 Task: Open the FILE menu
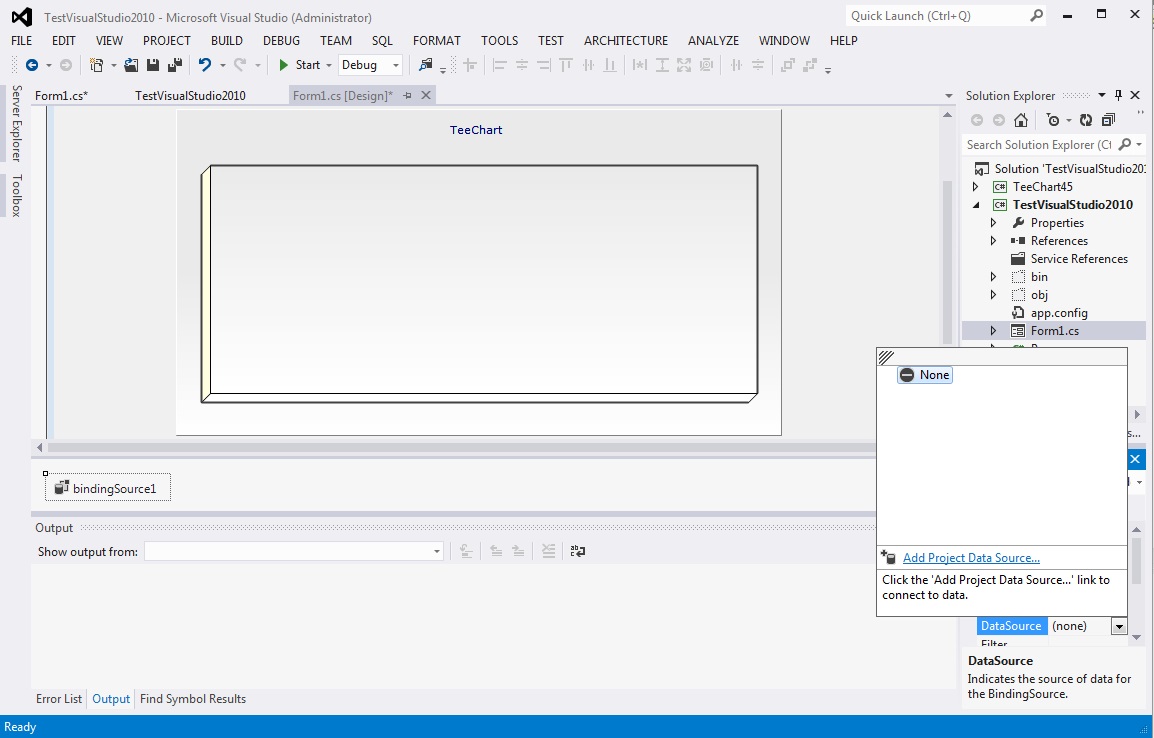click(21, 40)
